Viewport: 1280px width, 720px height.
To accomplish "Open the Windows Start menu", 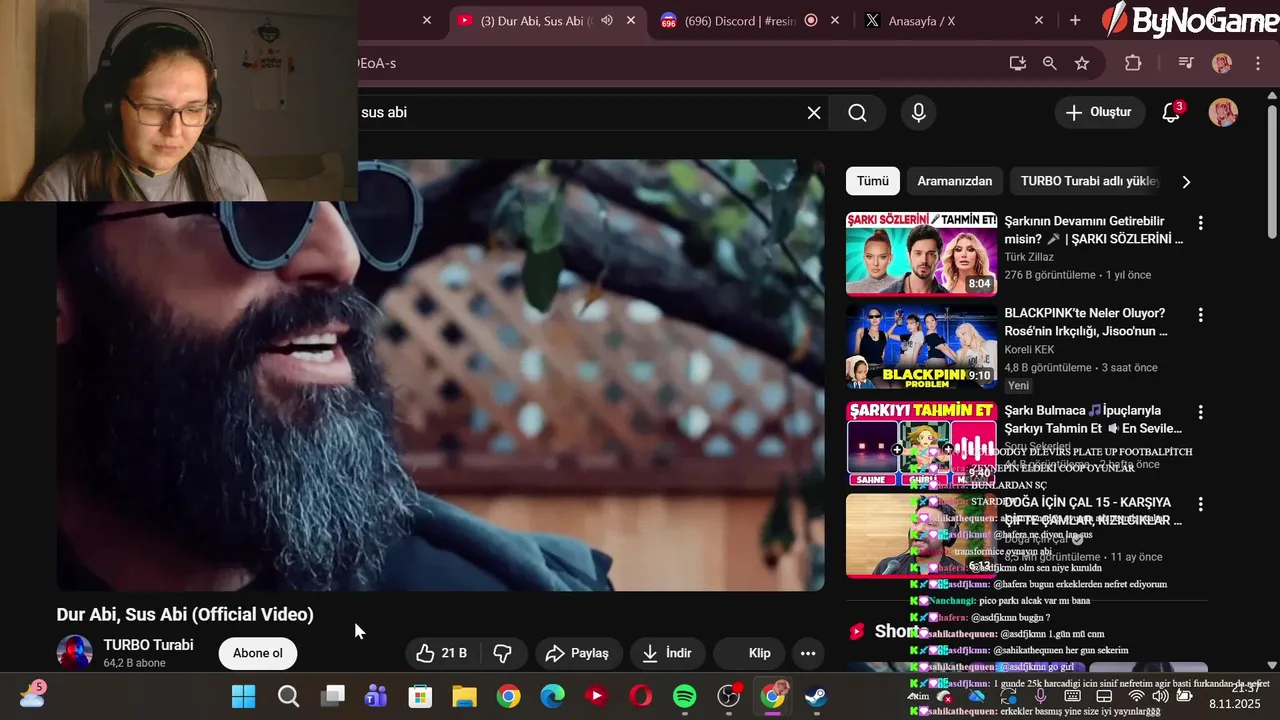I will 243,696.
